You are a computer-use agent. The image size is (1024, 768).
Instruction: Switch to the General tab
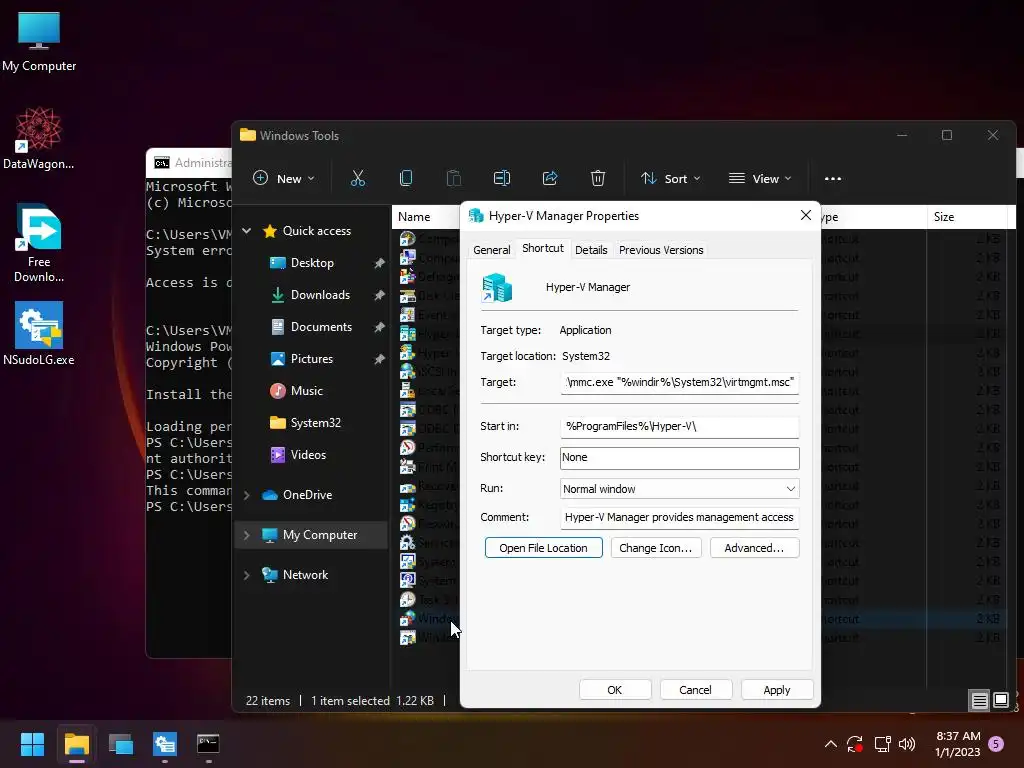point(492,250)
